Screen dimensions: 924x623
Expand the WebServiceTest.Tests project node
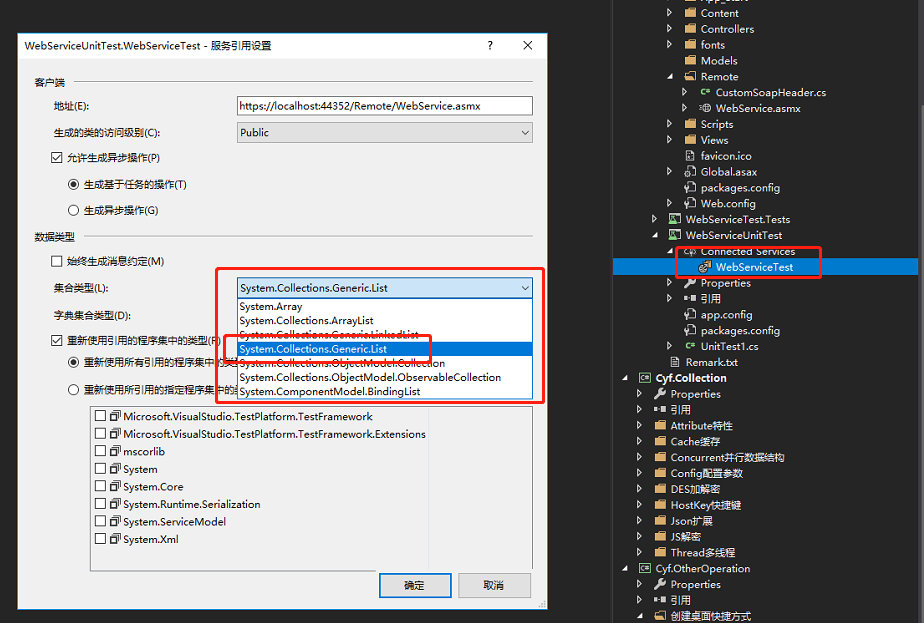(x=654, y=219)
